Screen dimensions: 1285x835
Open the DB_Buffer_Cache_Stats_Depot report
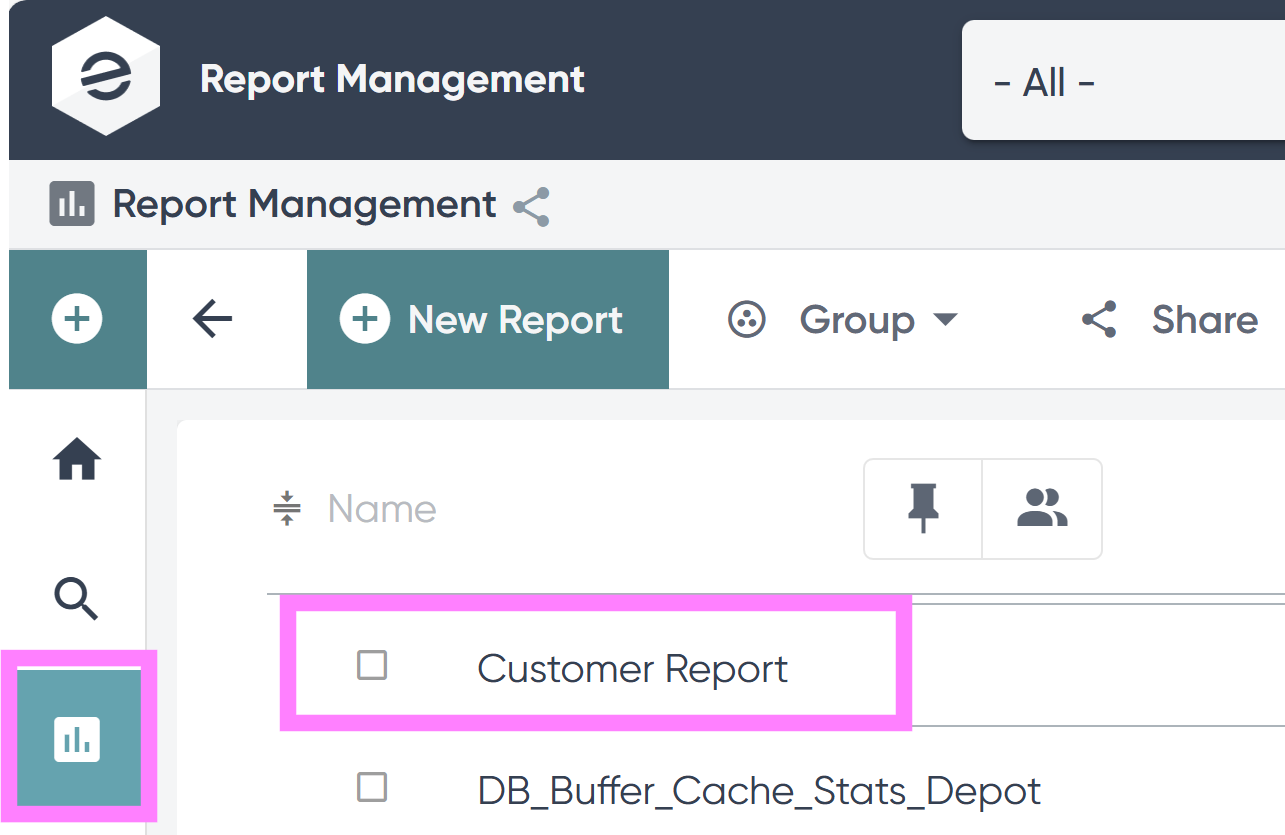pyautogui.click(x=759, y=791)
